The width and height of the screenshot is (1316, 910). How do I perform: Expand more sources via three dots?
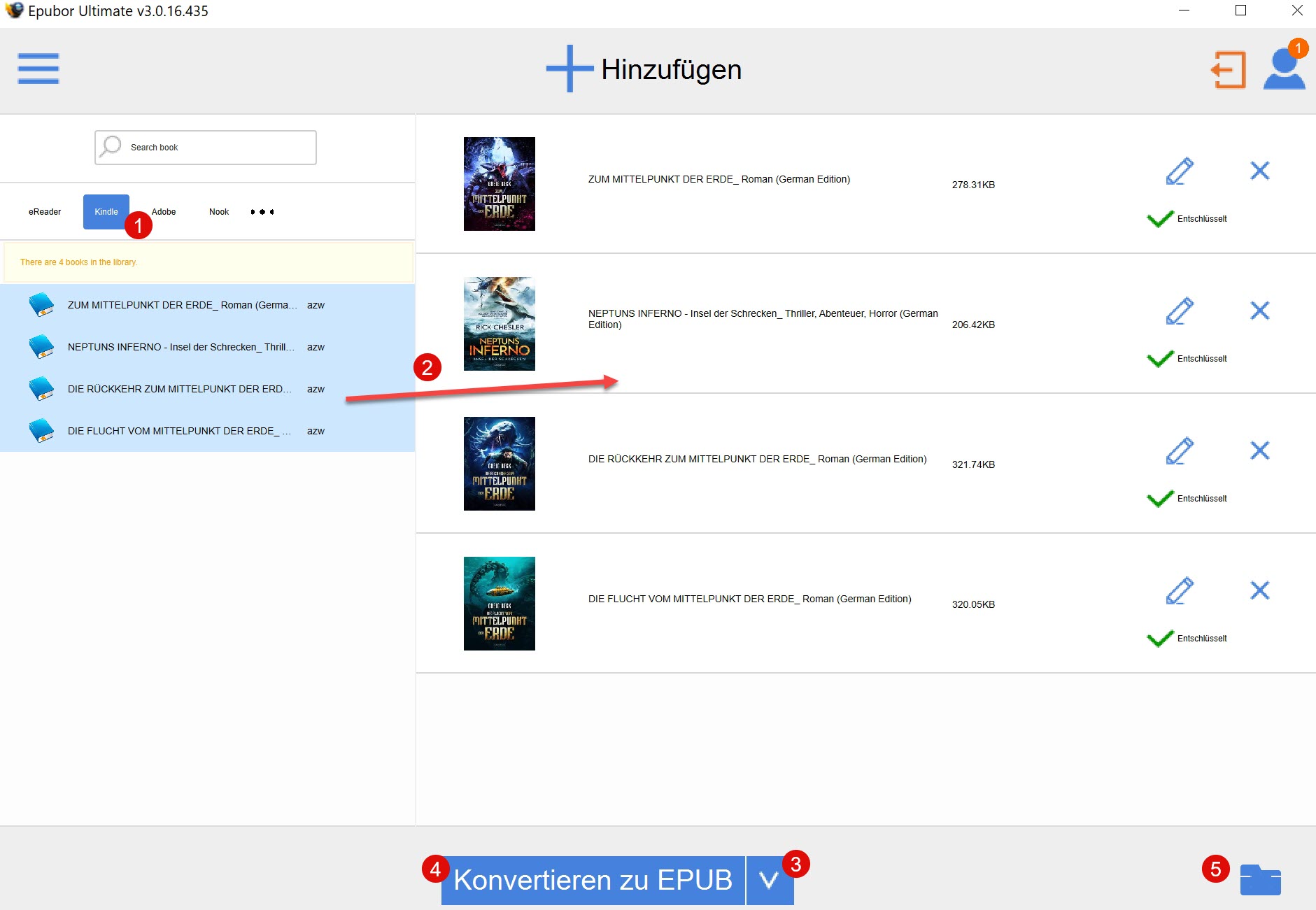pyautogui.click(x=262, y=212)
